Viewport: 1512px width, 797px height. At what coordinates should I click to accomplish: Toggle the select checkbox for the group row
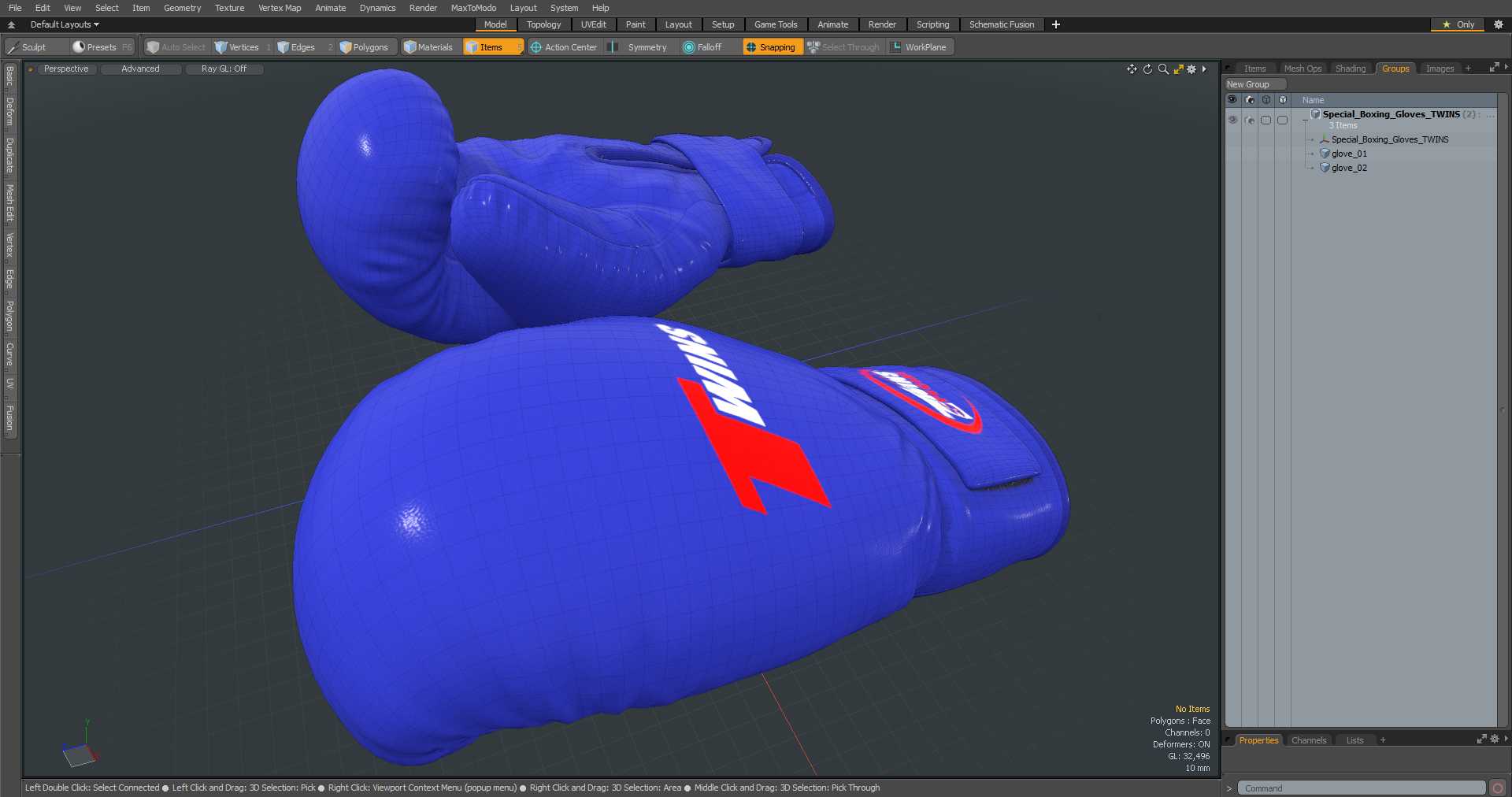tap(1282, 120)
